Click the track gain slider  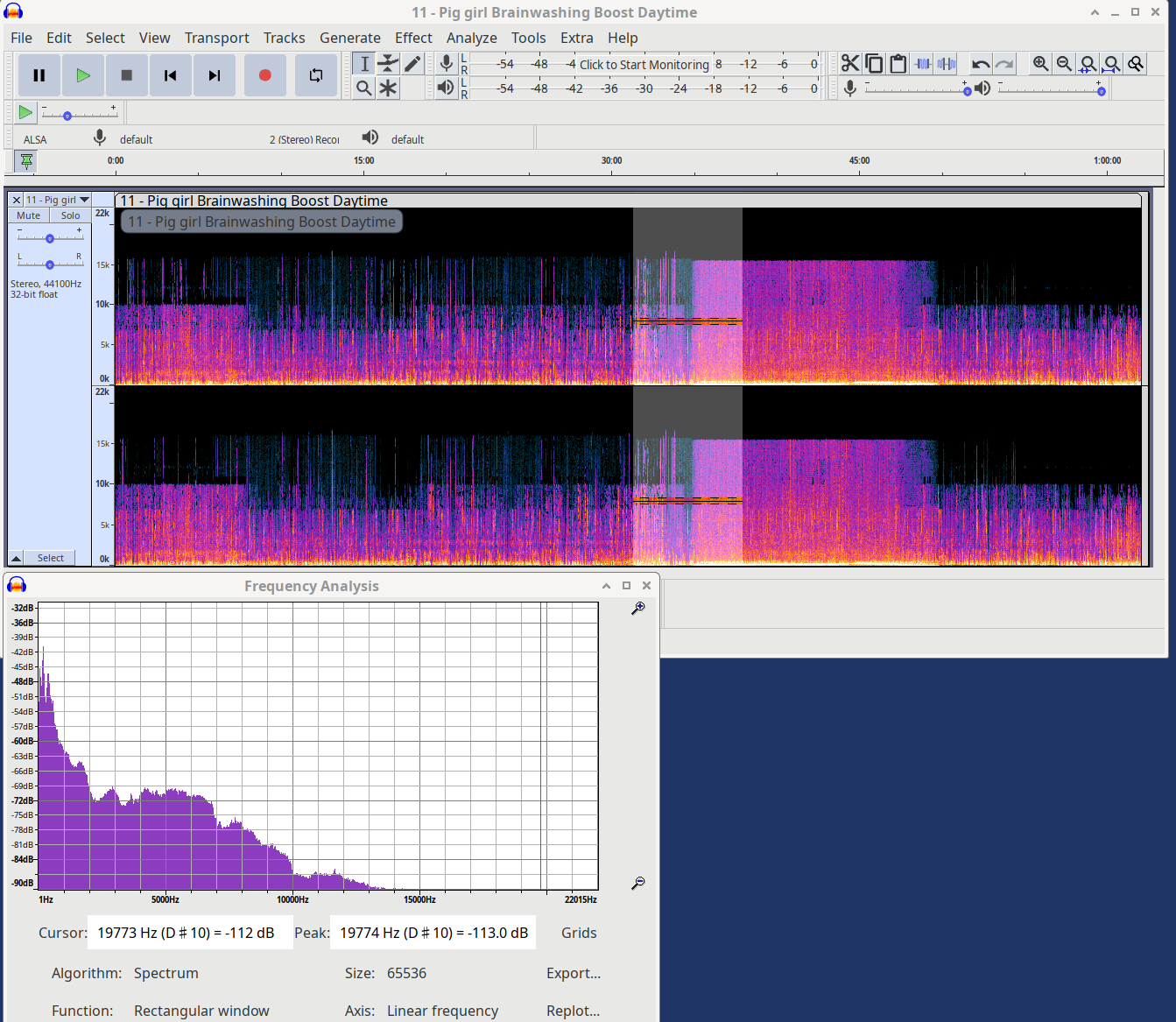click(x=50, y=238)
